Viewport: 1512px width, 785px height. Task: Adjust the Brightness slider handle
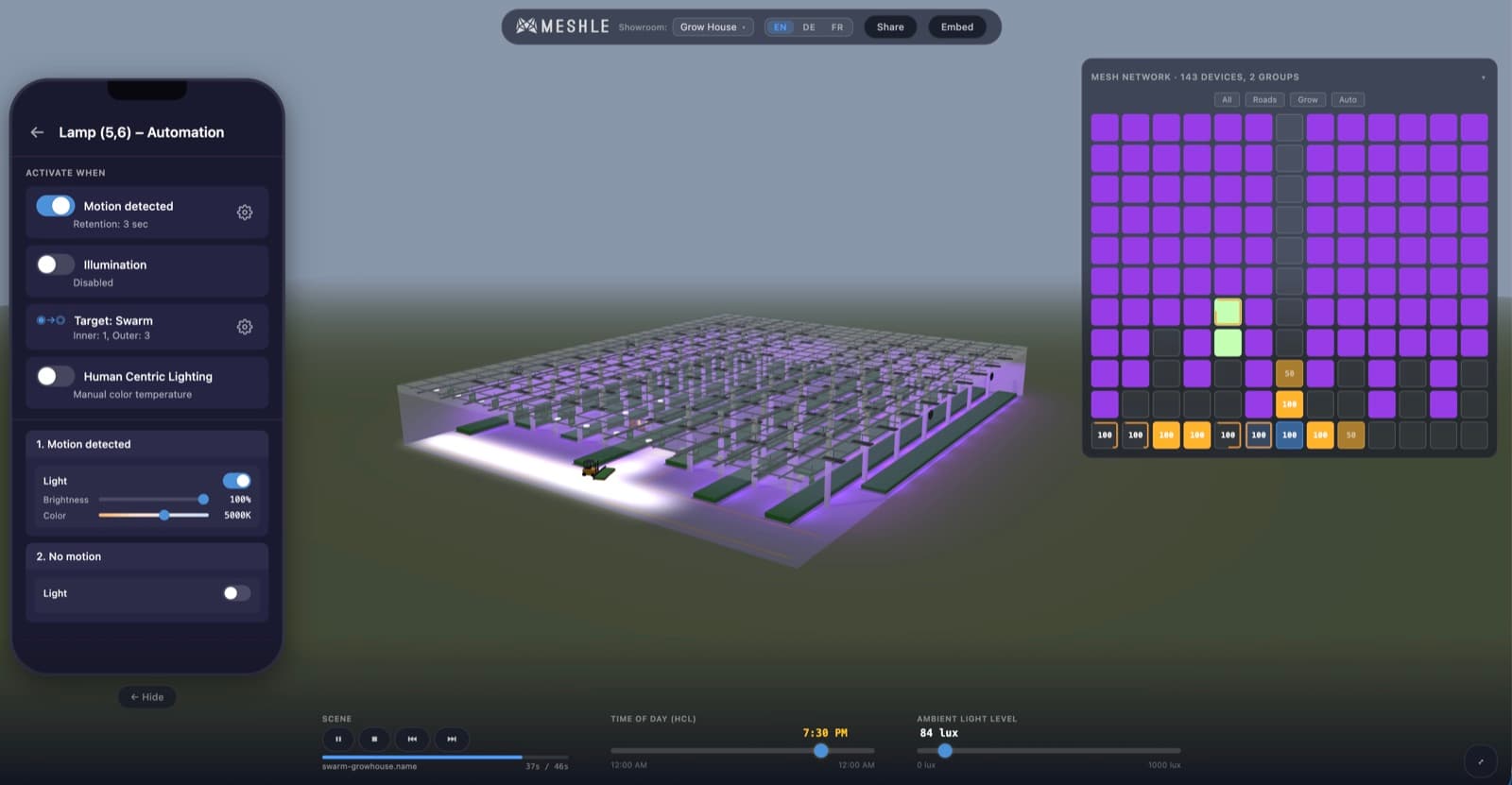[x=203, y=499]
